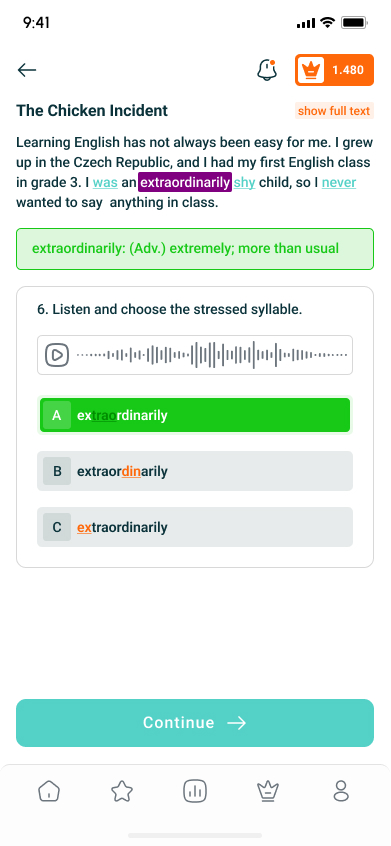This screenshot has height=846, width=391.
Task: Tap the underlined word 'shy'
Action: [244, 183]
